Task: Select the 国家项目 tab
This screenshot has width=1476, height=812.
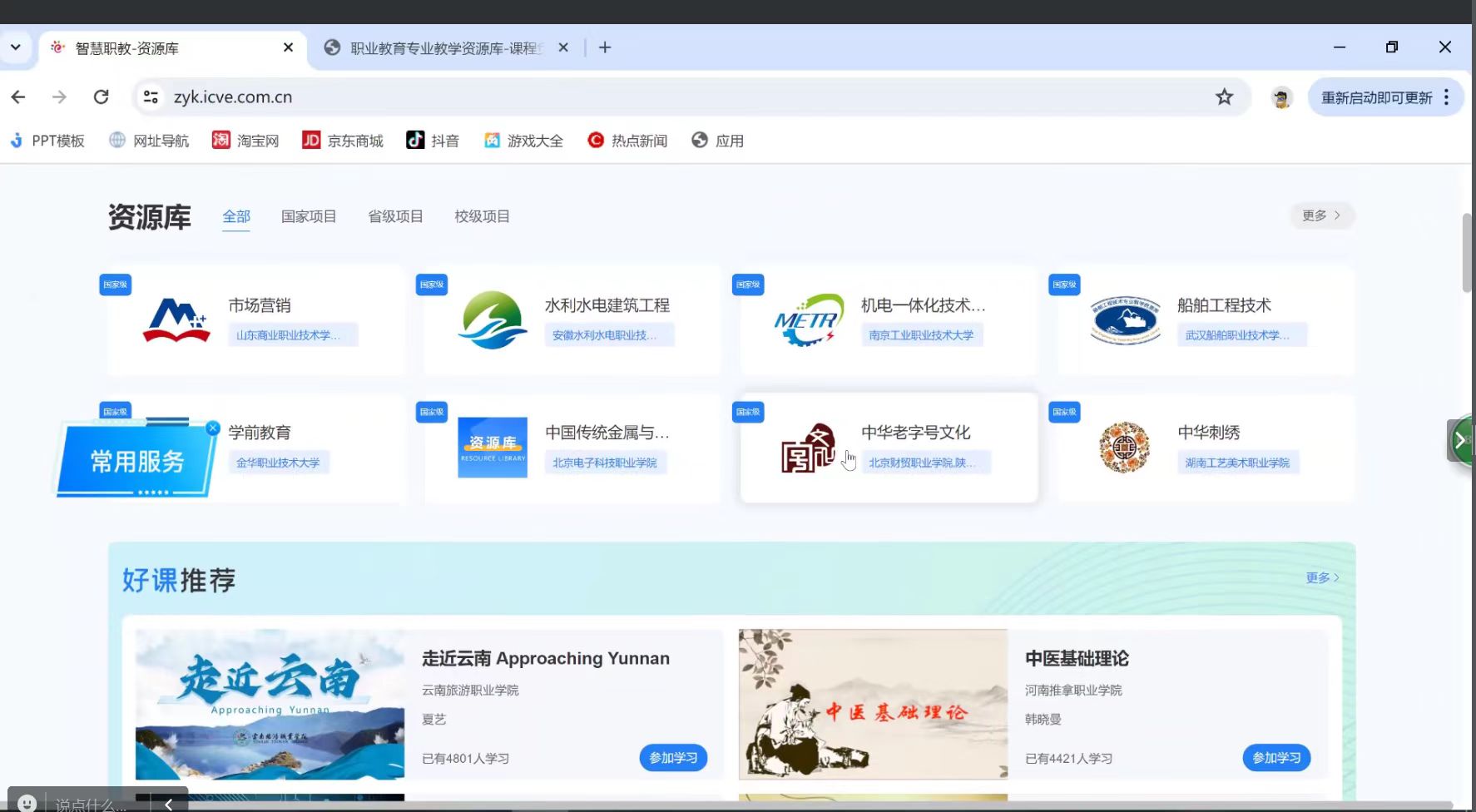Action: coord(309,216)
